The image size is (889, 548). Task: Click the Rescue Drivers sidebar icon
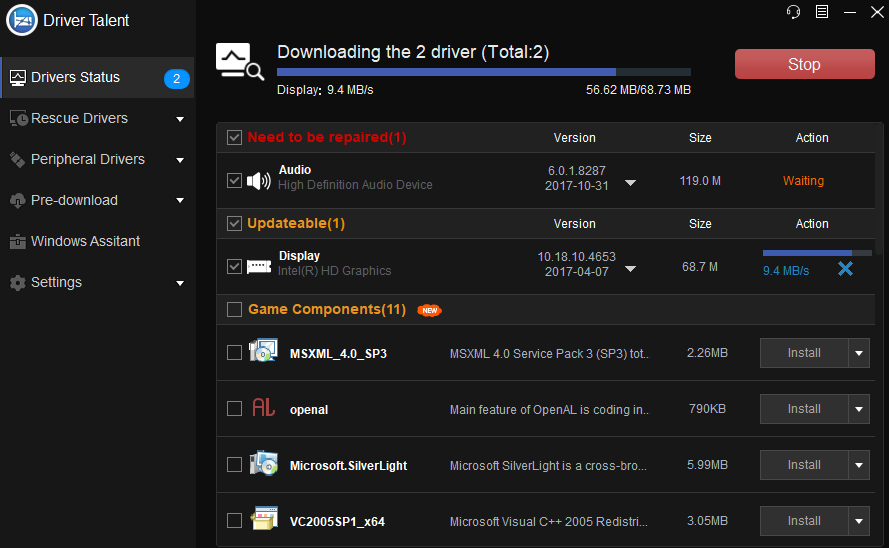coord(18,118)
